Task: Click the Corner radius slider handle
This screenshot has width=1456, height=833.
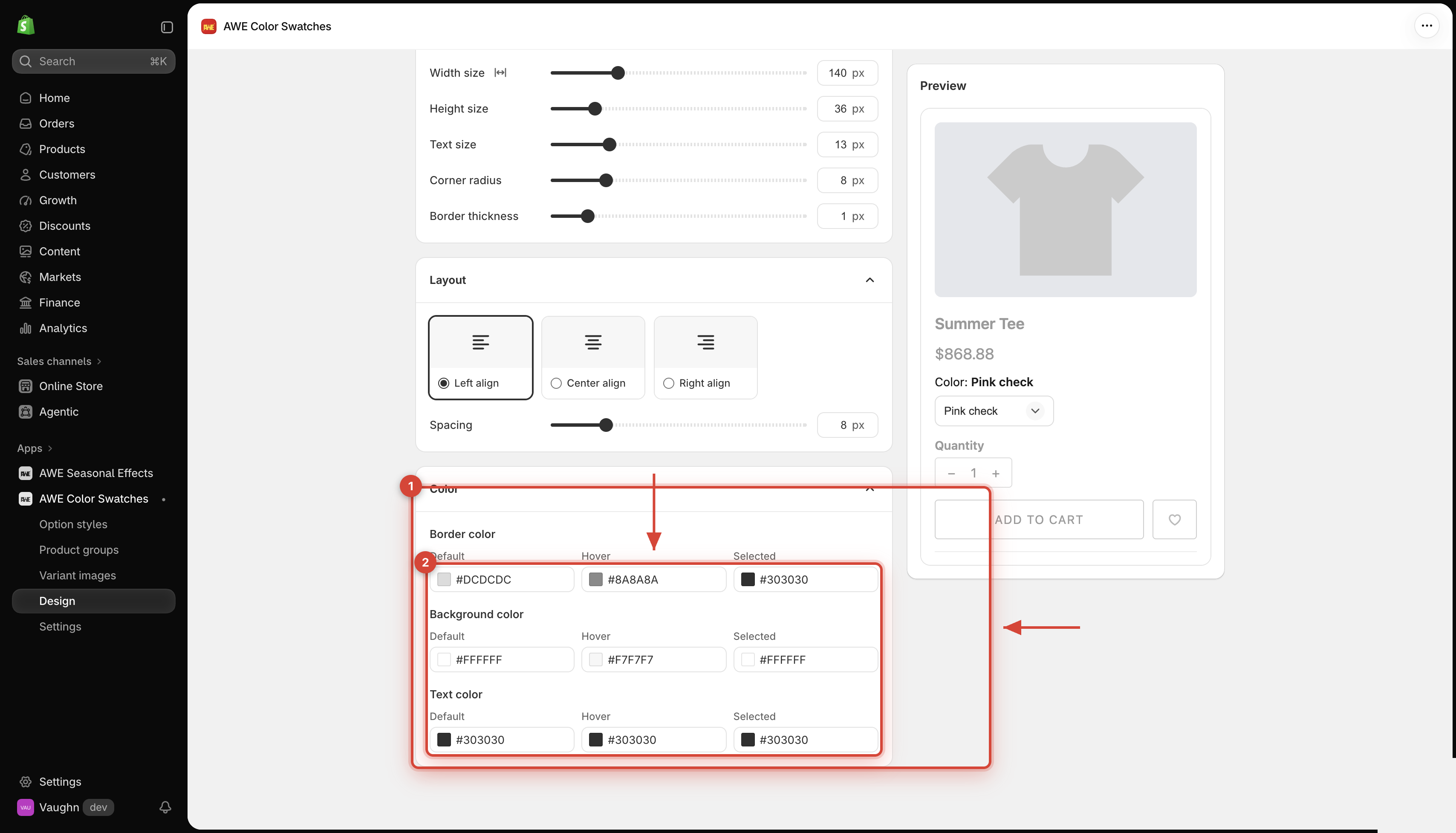Action: 606,180
